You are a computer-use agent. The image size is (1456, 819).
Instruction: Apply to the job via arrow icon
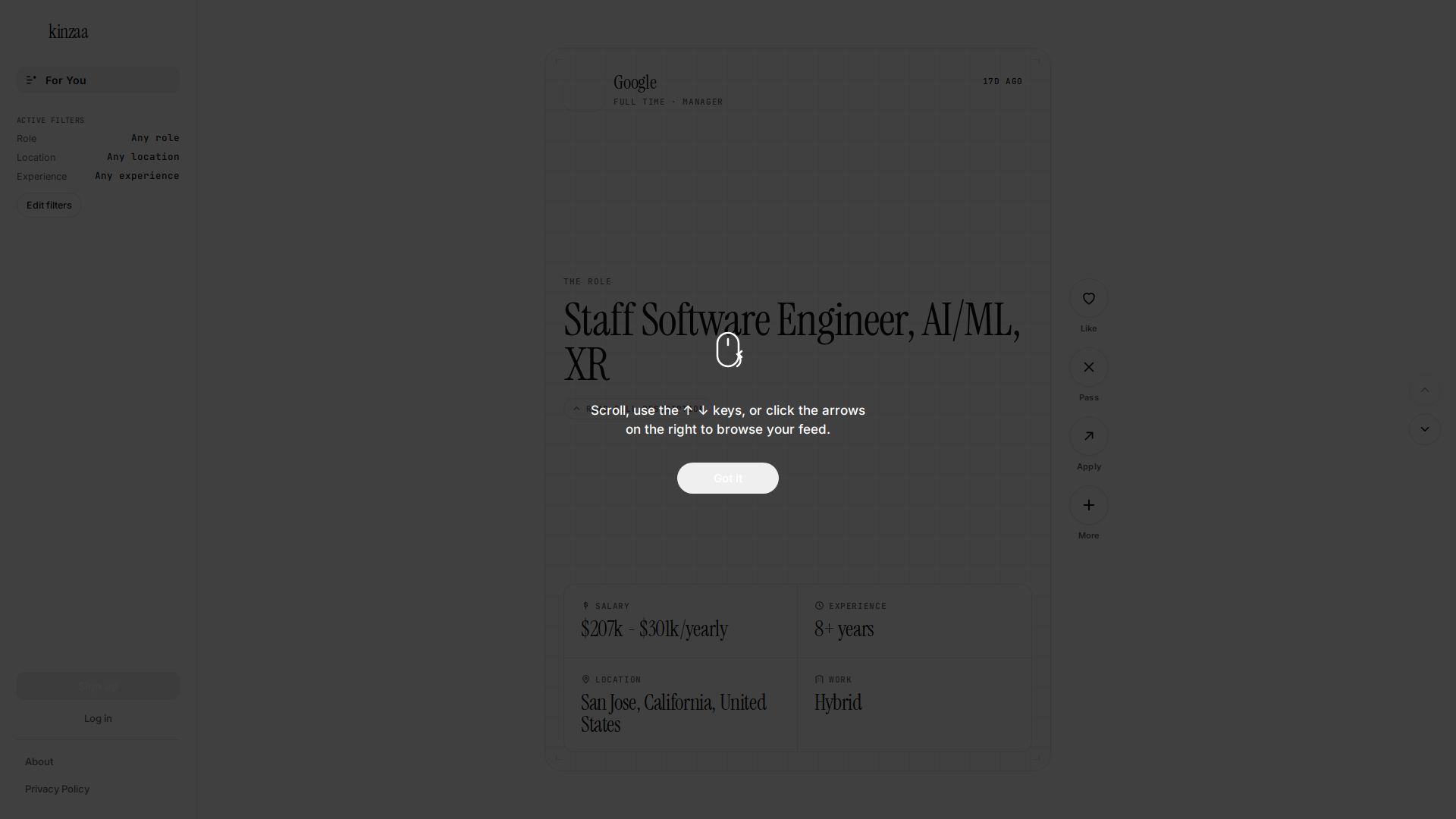point(1089,437)
